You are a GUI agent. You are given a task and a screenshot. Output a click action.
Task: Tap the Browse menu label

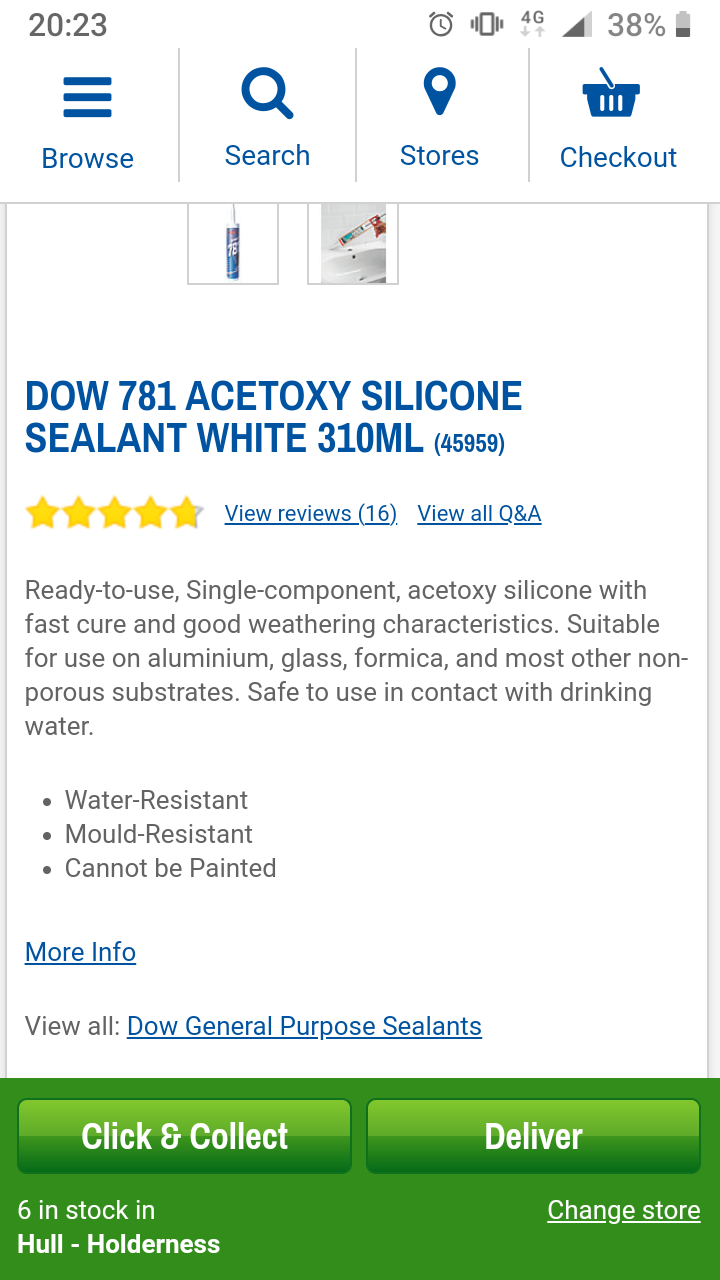tap(87, 158)
